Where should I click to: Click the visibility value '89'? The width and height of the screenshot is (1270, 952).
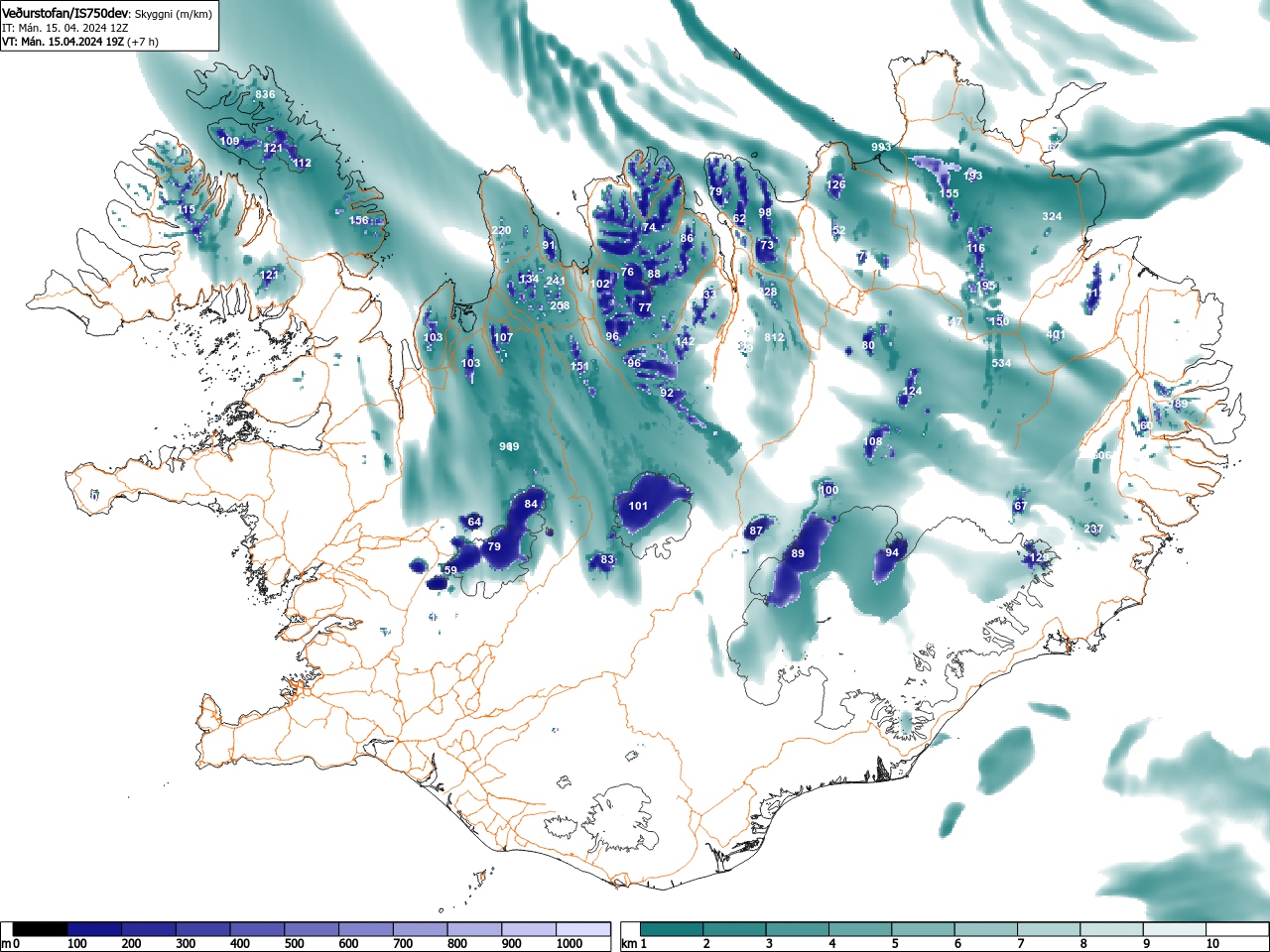(x=798, y=554)
